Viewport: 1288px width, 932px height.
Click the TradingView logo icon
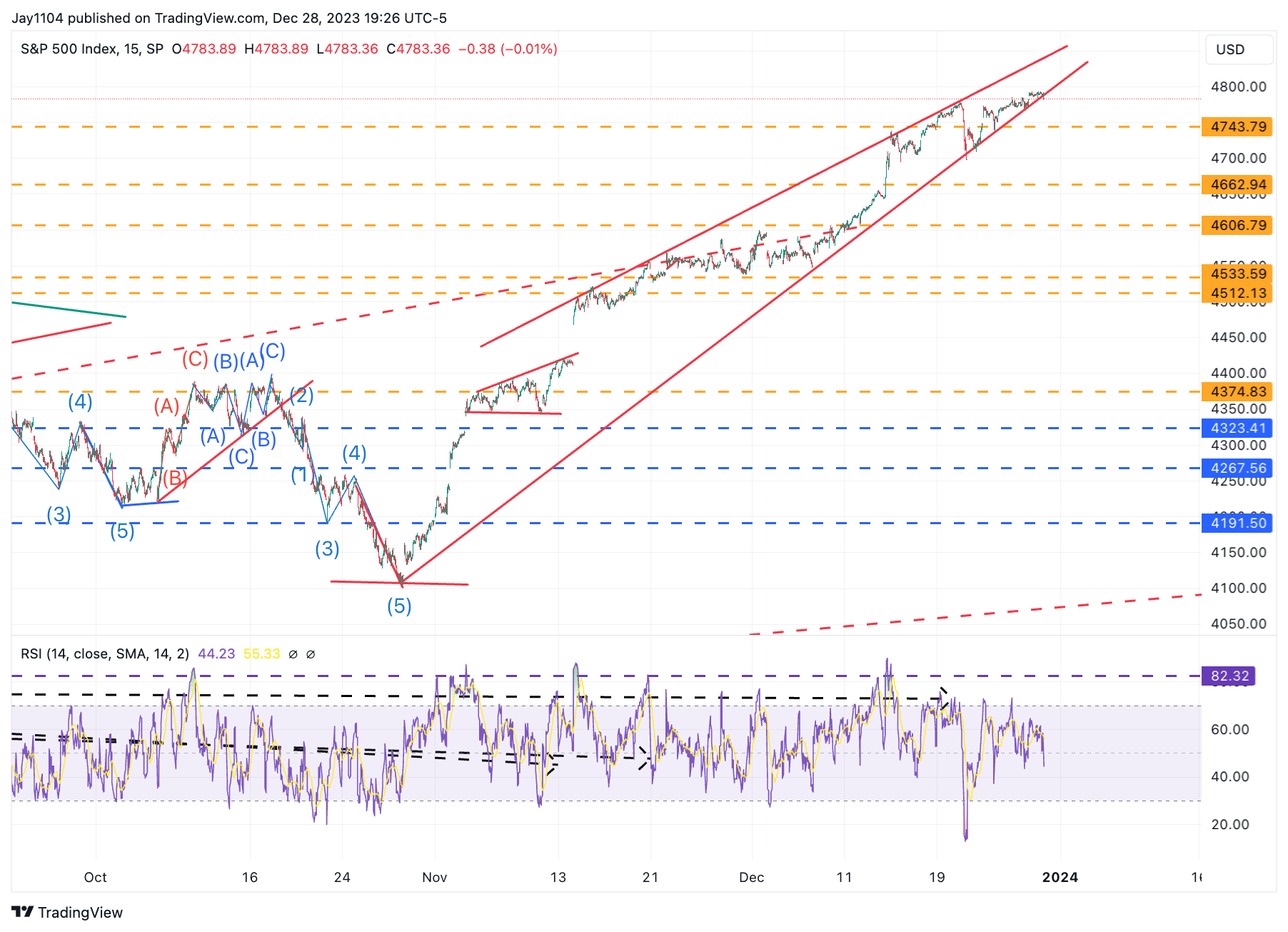[23, 912]
